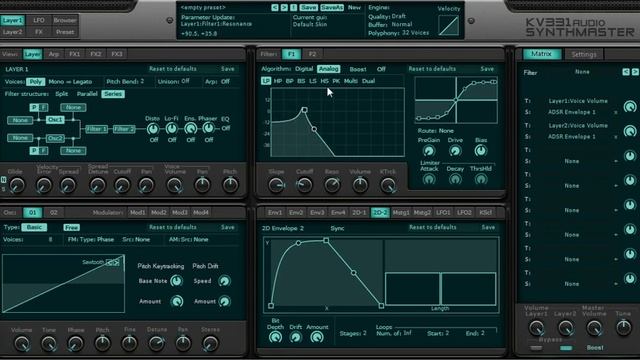This screenshot has width=640, height=360.
Task: Open the Route None dropdown
Action: [446, 131]
